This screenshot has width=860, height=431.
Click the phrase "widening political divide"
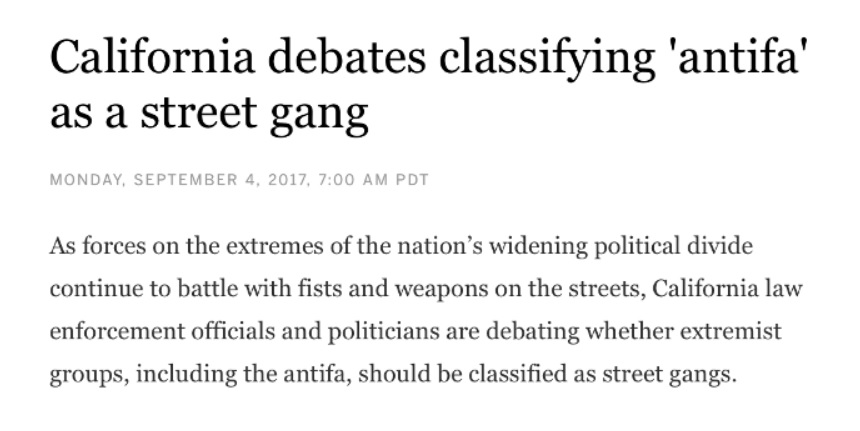[x=621, y=246]
